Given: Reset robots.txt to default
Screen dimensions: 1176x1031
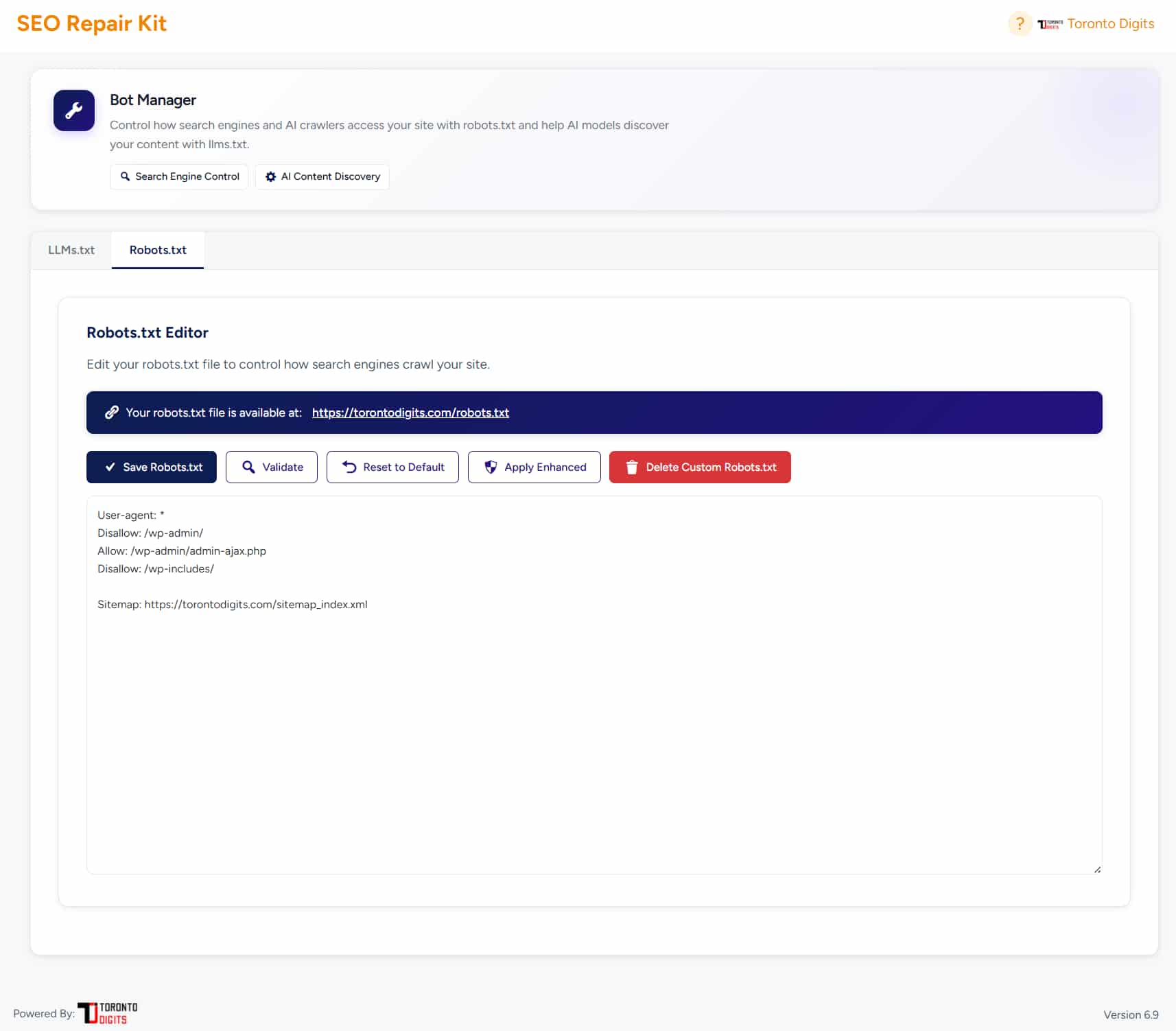Looking at the screenshot, I should (392, 467).
